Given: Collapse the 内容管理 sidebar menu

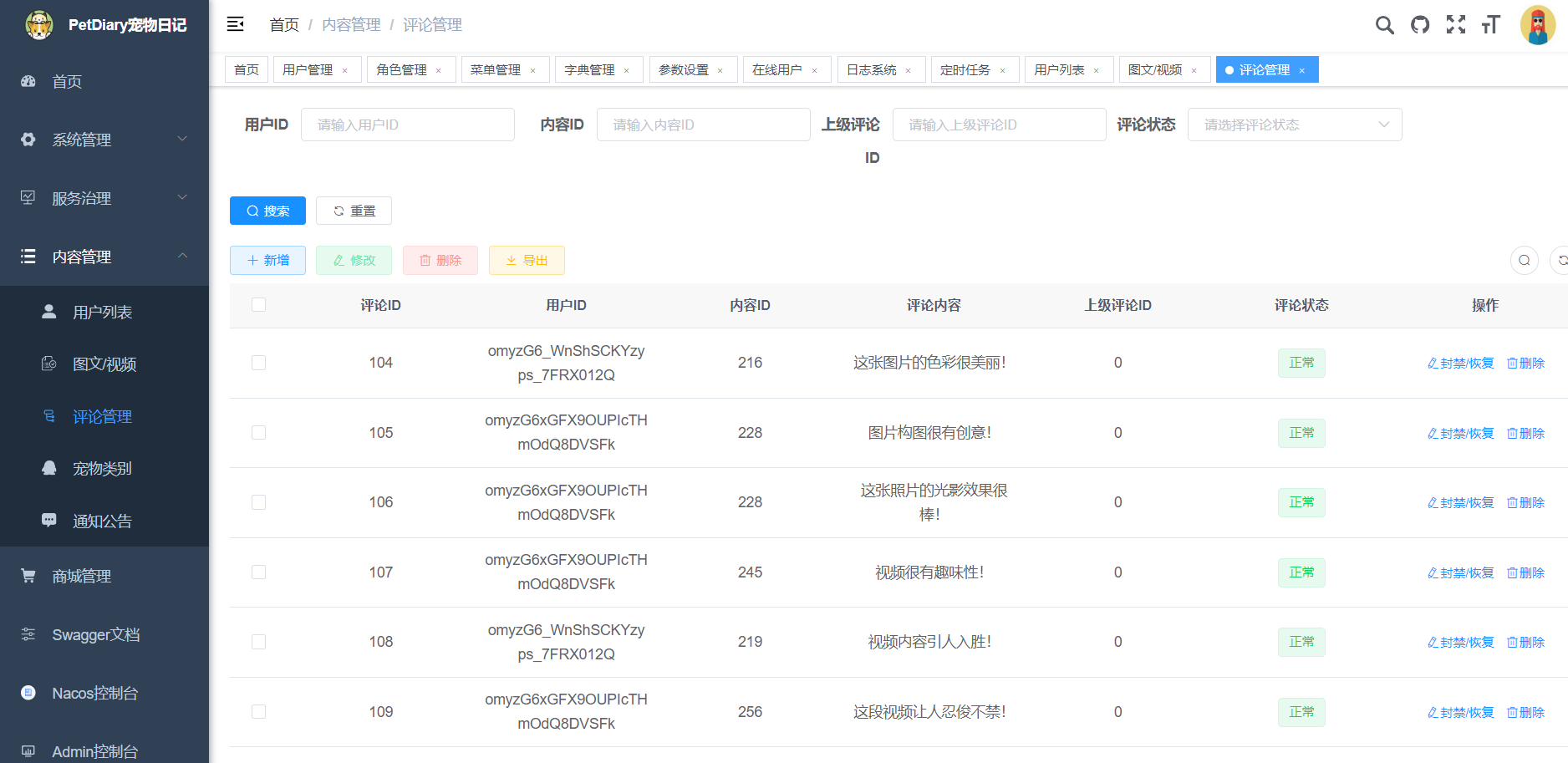Looking at the screenshot, I should pos(104,257).
